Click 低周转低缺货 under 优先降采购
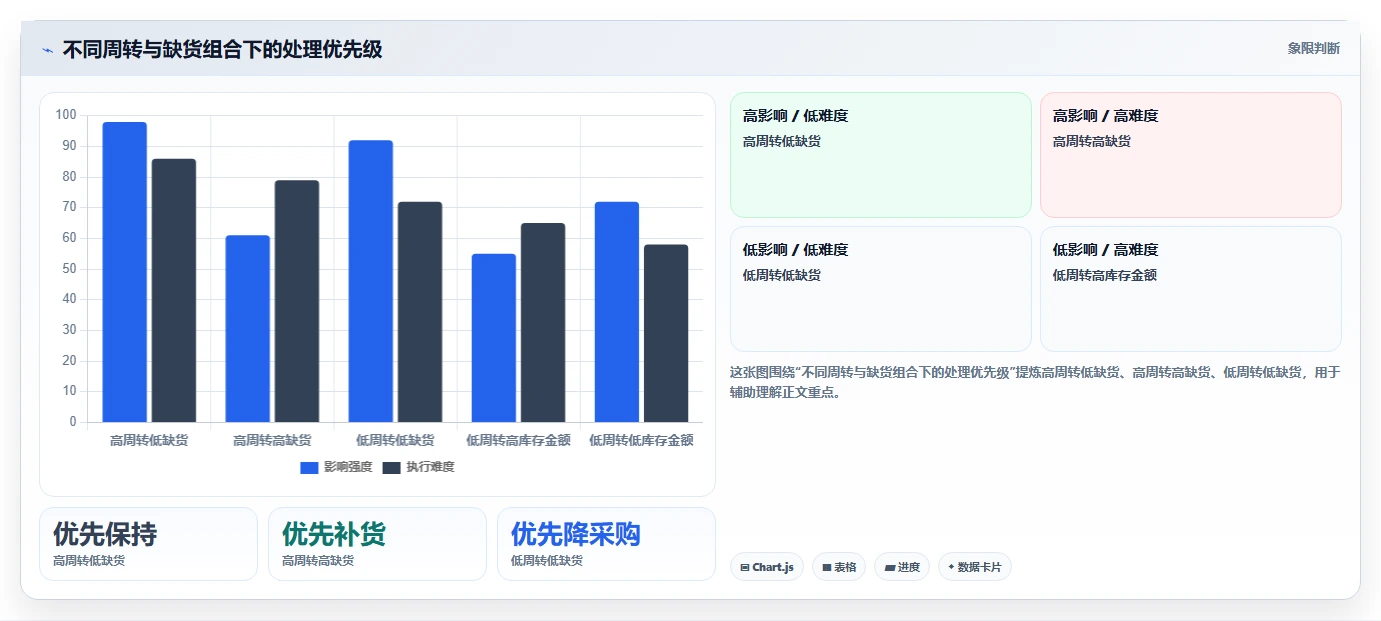Image resolution: width=1381 pixels, height=621 pixels. coord(547,561)
